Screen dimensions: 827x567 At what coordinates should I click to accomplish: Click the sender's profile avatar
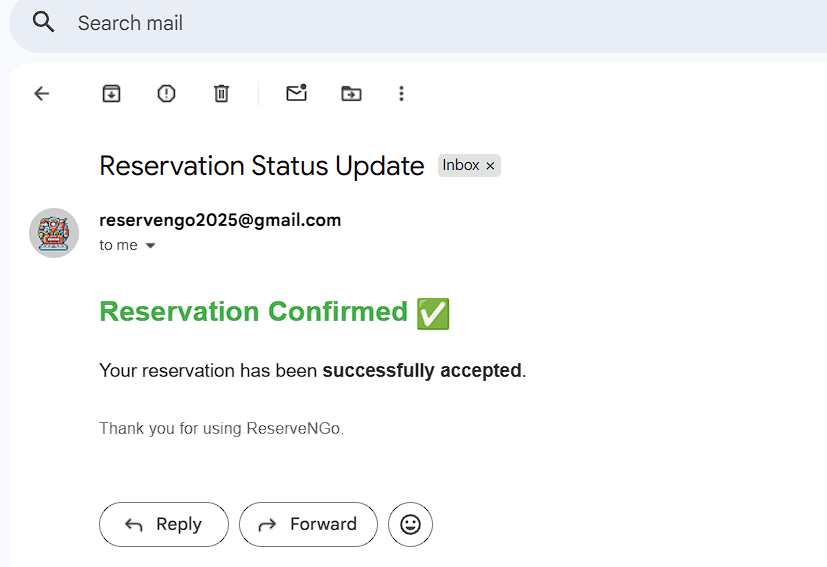[54, 233]
